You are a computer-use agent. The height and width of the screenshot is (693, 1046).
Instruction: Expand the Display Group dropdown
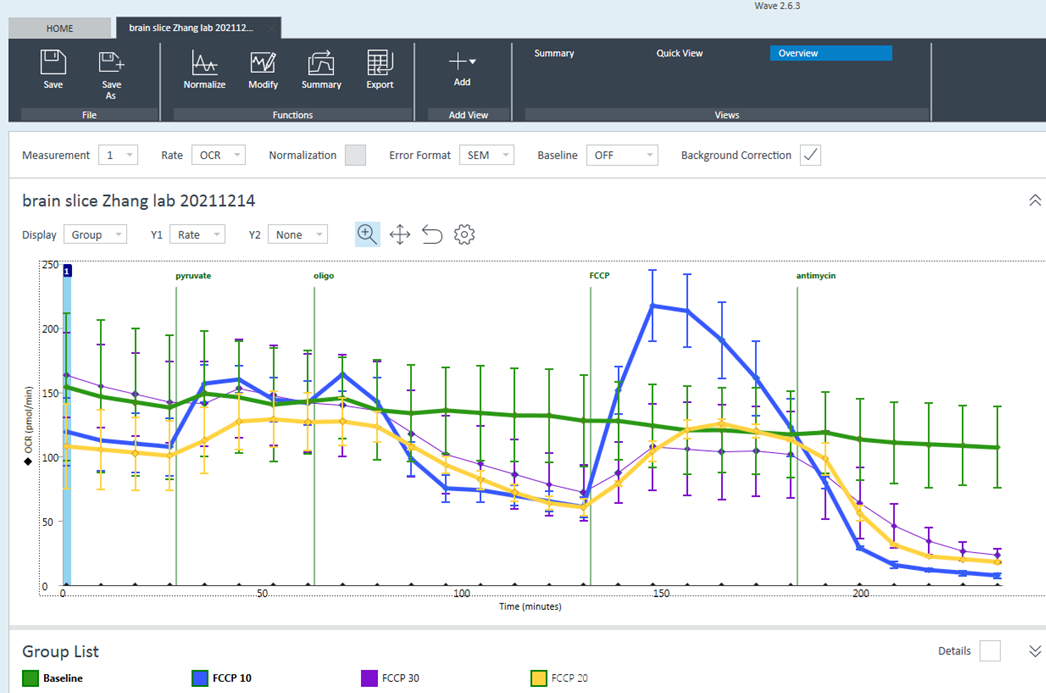tap(95, 234)
